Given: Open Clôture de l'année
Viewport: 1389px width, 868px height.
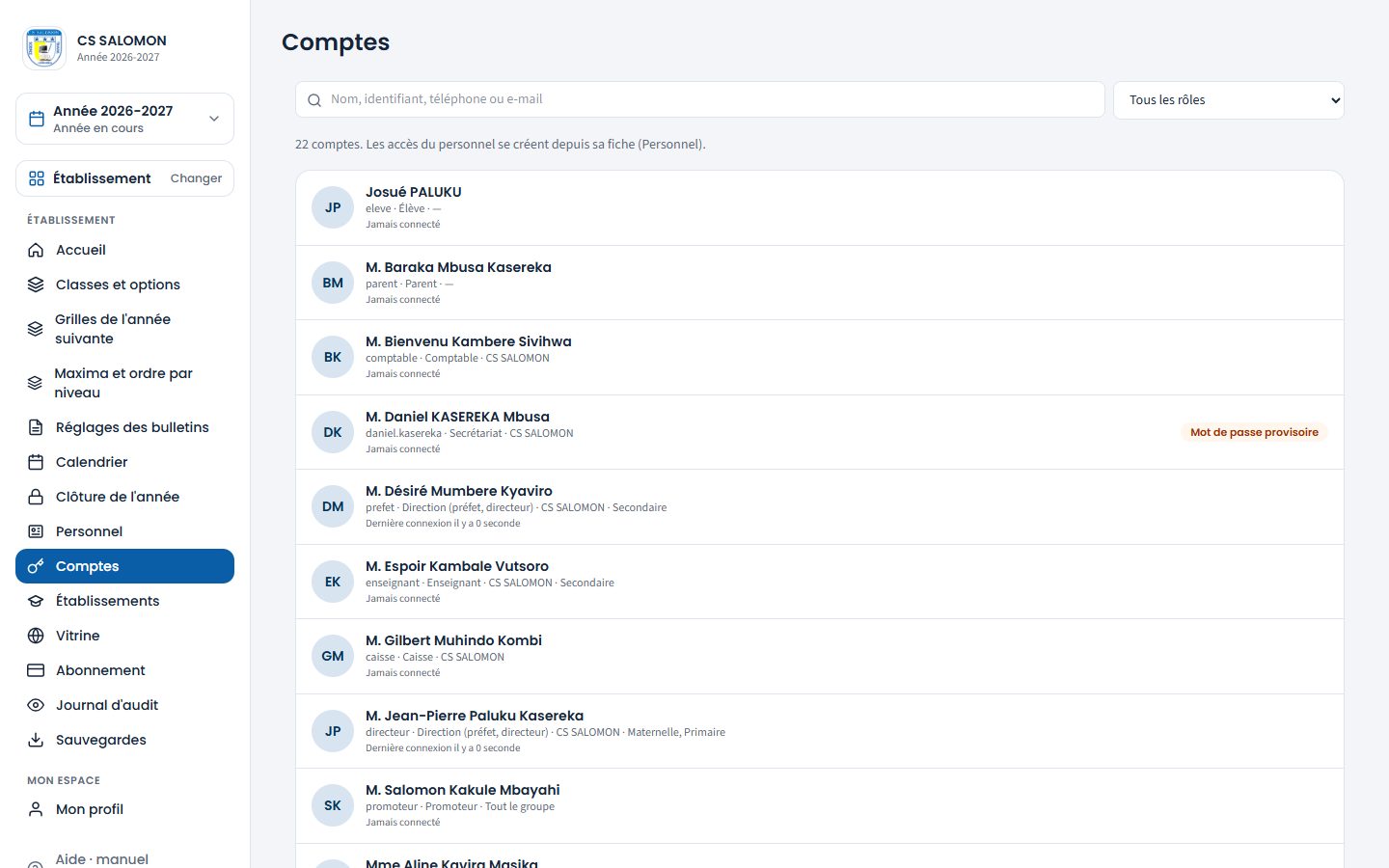Looking at the screenshot, I should [124, 497].
